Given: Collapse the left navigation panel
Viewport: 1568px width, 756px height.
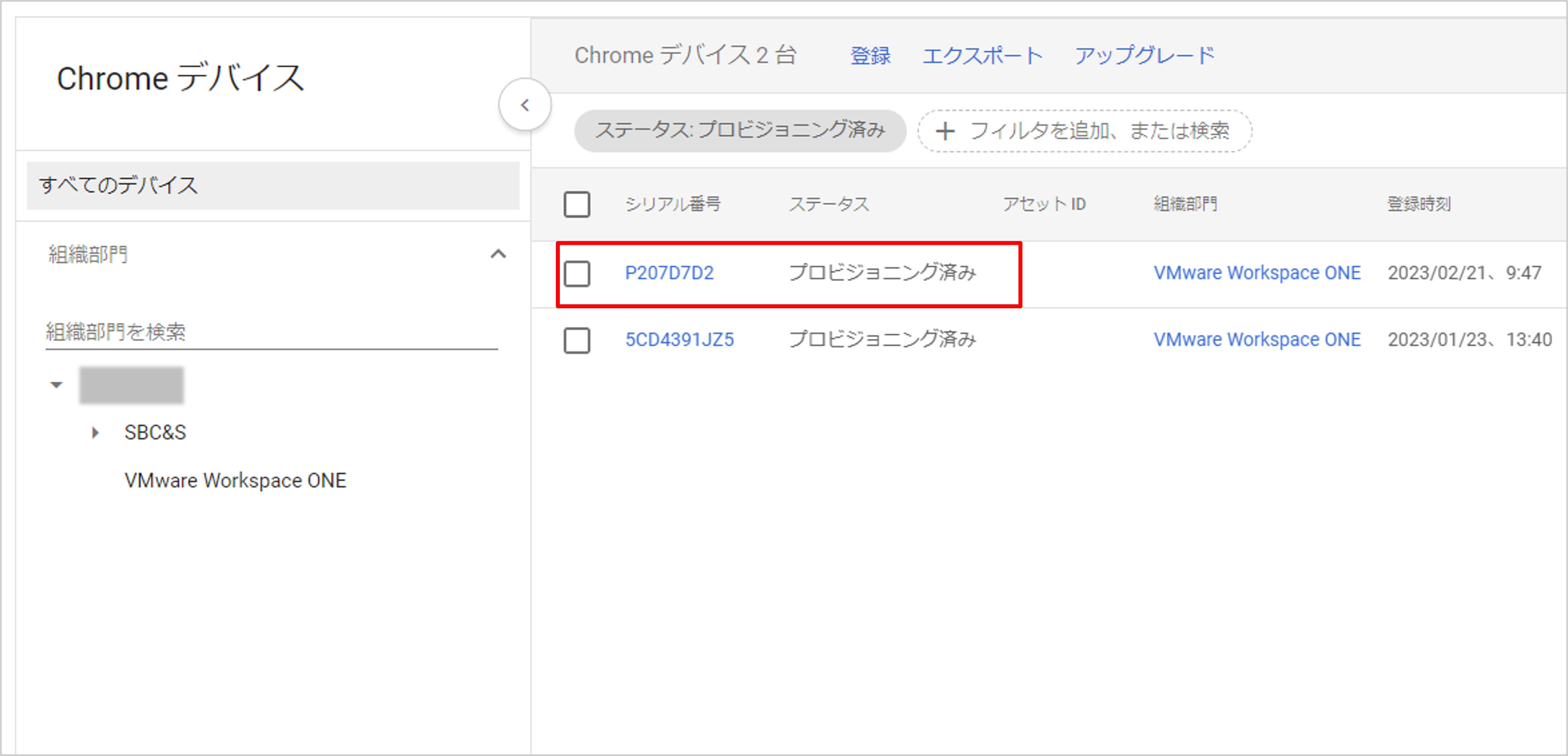Looking at the screenshot, I should tap(525, 105).
